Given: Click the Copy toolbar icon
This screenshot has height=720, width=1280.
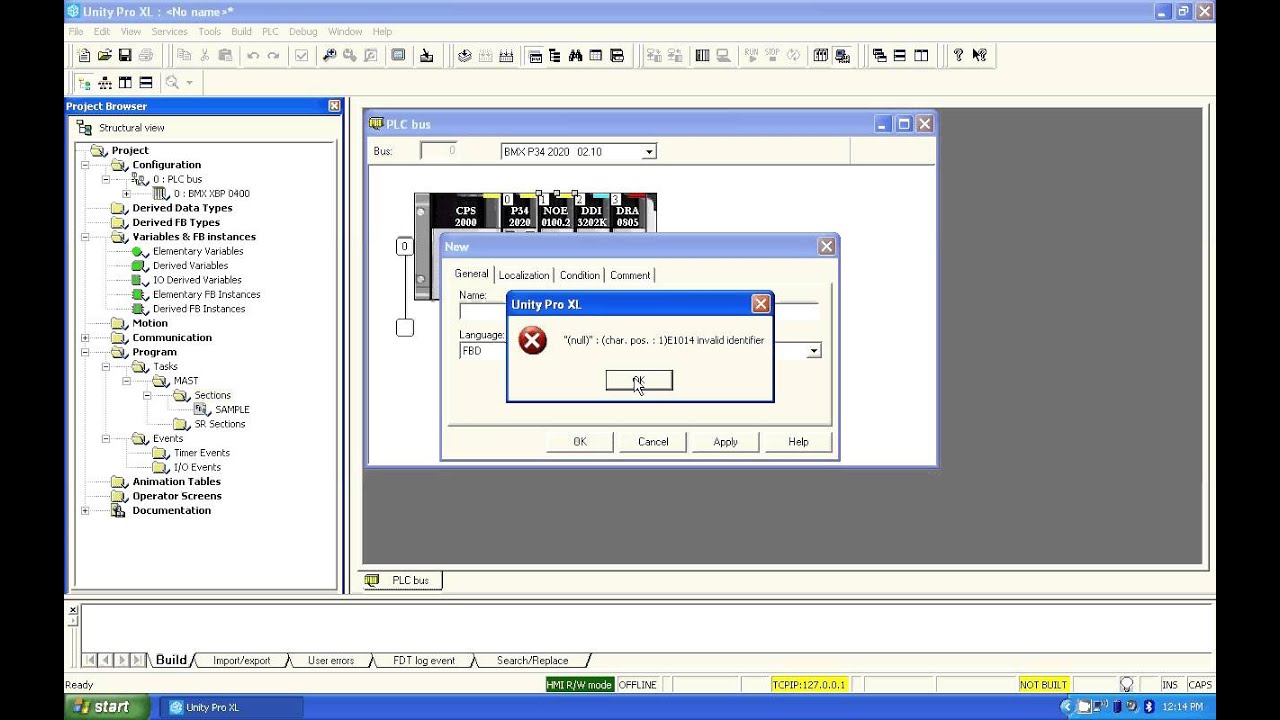Looking at the screenshot, I should coord(184,56).
